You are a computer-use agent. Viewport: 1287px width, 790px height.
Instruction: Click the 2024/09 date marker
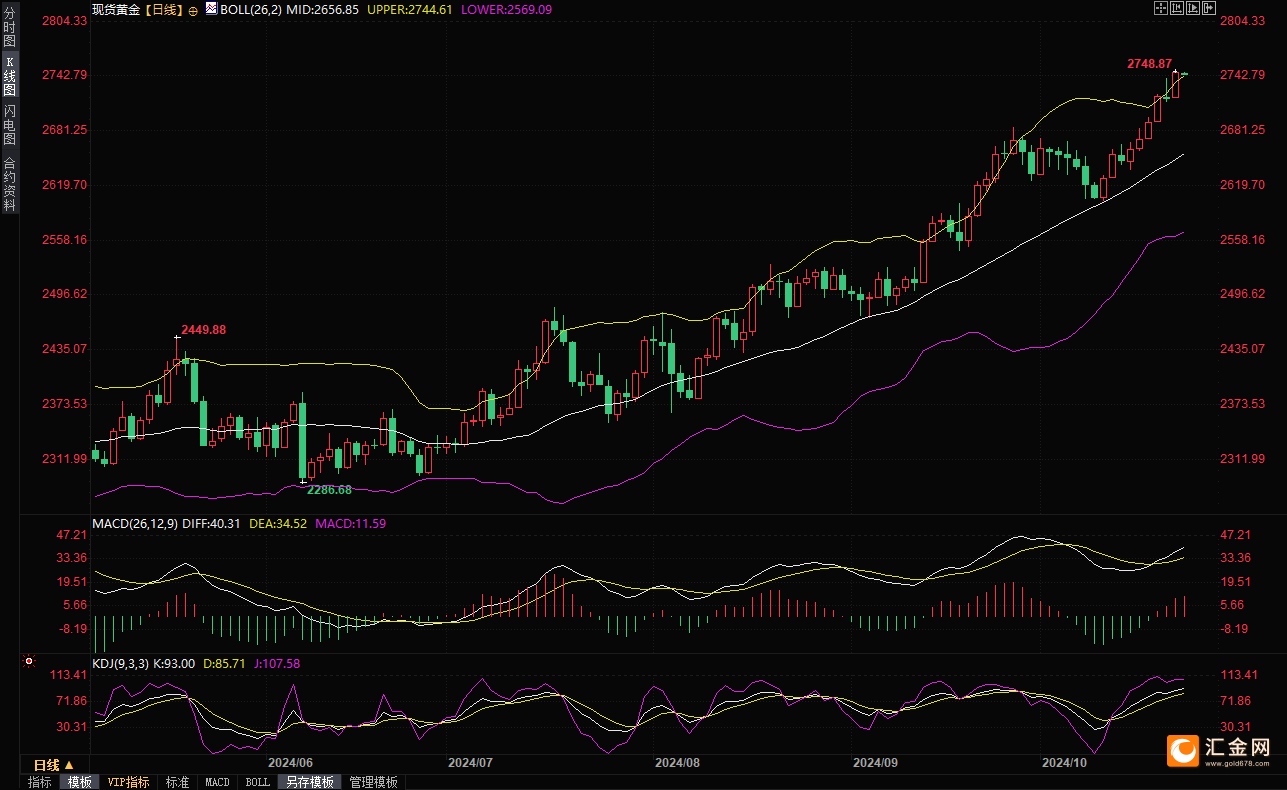875,762
